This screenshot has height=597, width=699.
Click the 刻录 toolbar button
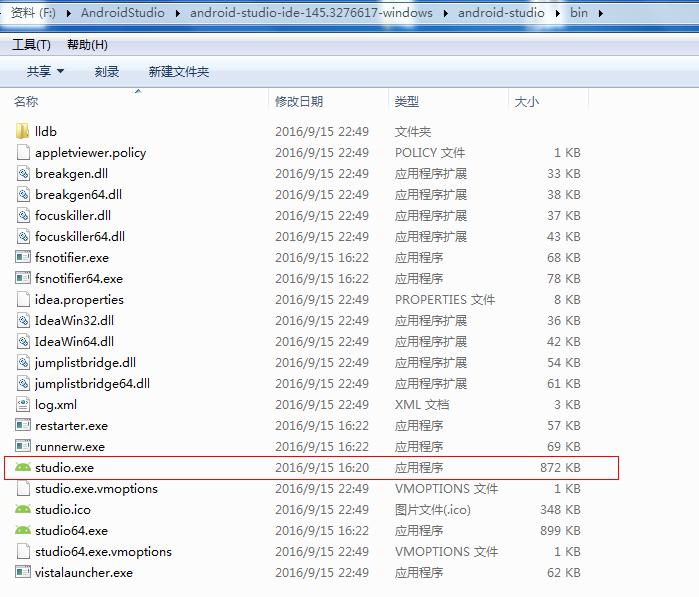107,71
